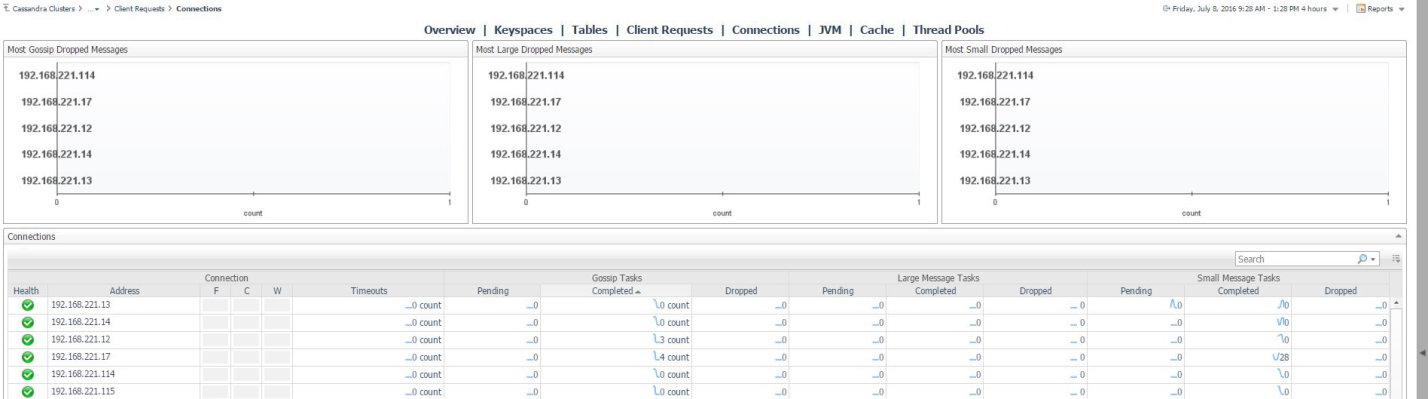
Task: Click the health check icon for 192.168.221.114
Action: tap(27, 374)
